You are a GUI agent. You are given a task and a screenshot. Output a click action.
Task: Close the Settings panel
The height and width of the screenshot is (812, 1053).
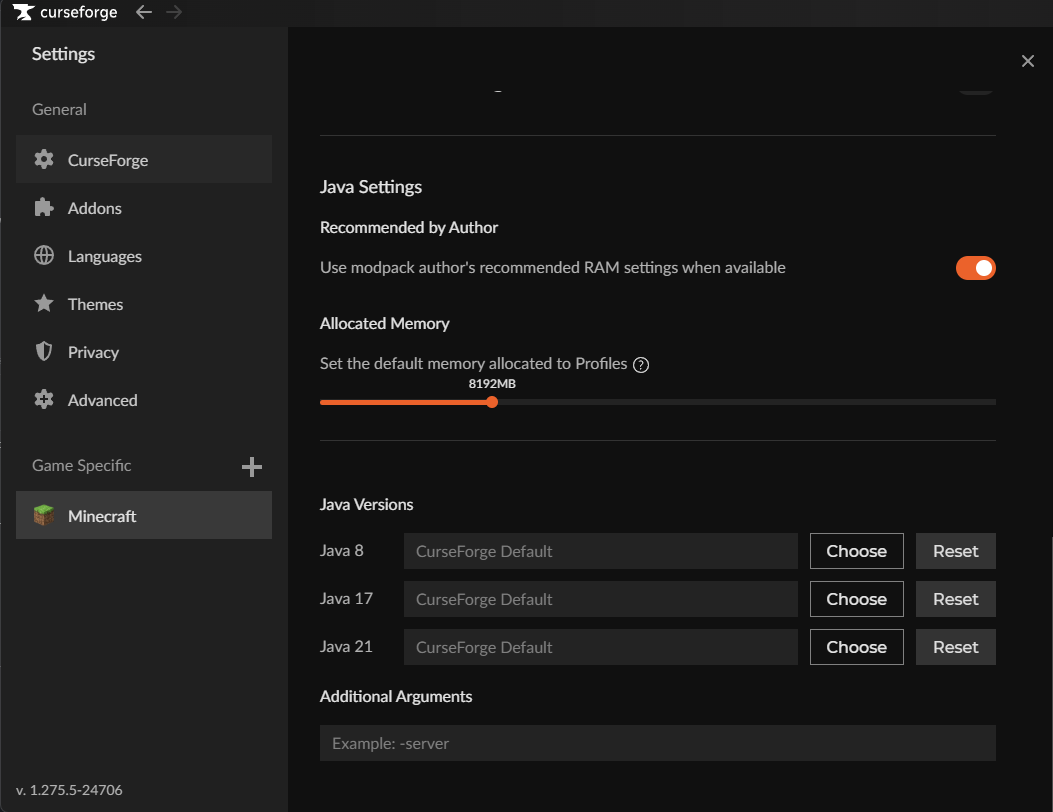pos(1027,61)
